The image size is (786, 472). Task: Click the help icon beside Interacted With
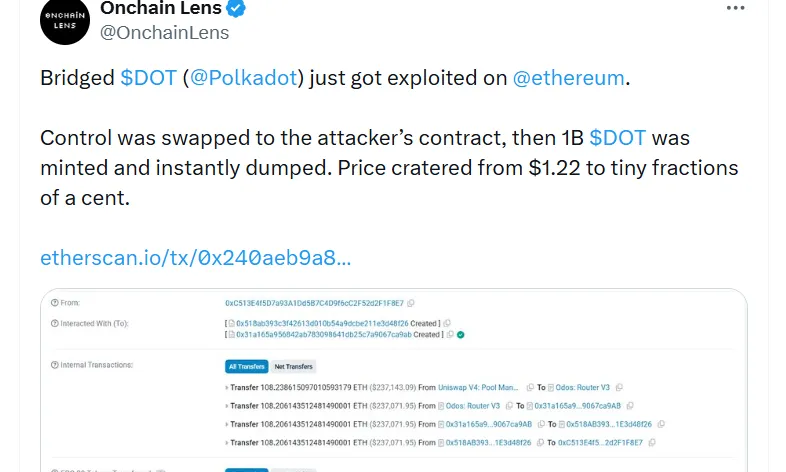pyautogui.click(x=54, y=323)
